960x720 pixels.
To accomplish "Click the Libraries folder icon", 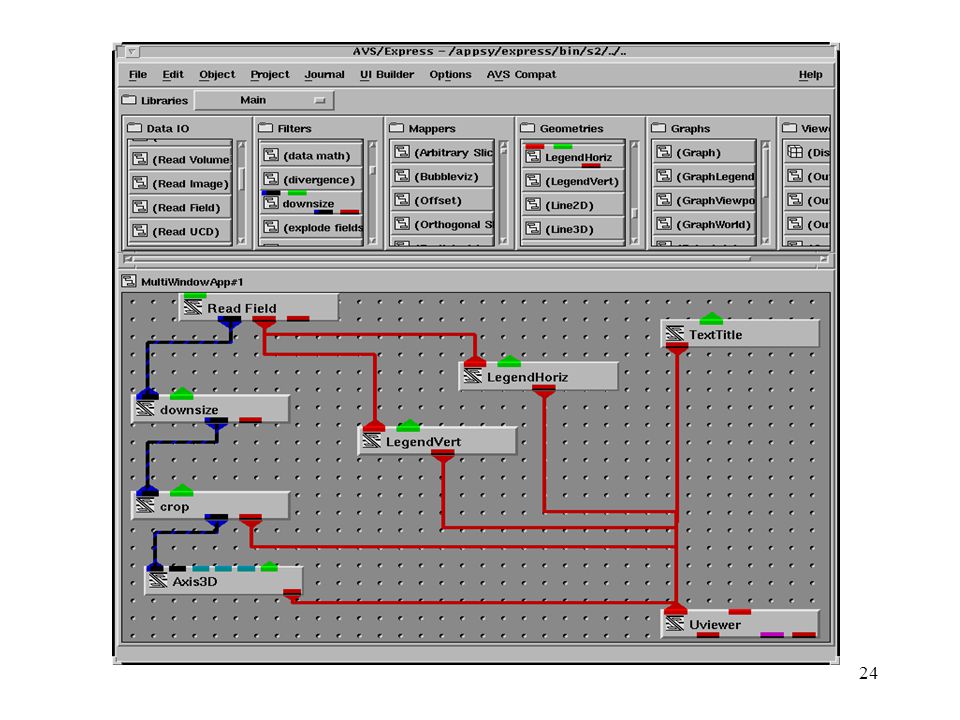I will point(129,100).
